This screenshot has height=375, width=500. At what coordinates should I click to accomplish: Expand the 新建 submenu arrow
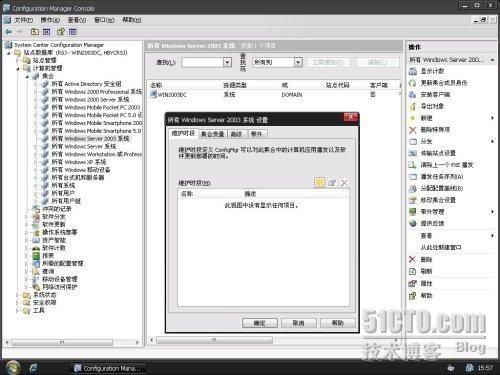coord(492,118)
